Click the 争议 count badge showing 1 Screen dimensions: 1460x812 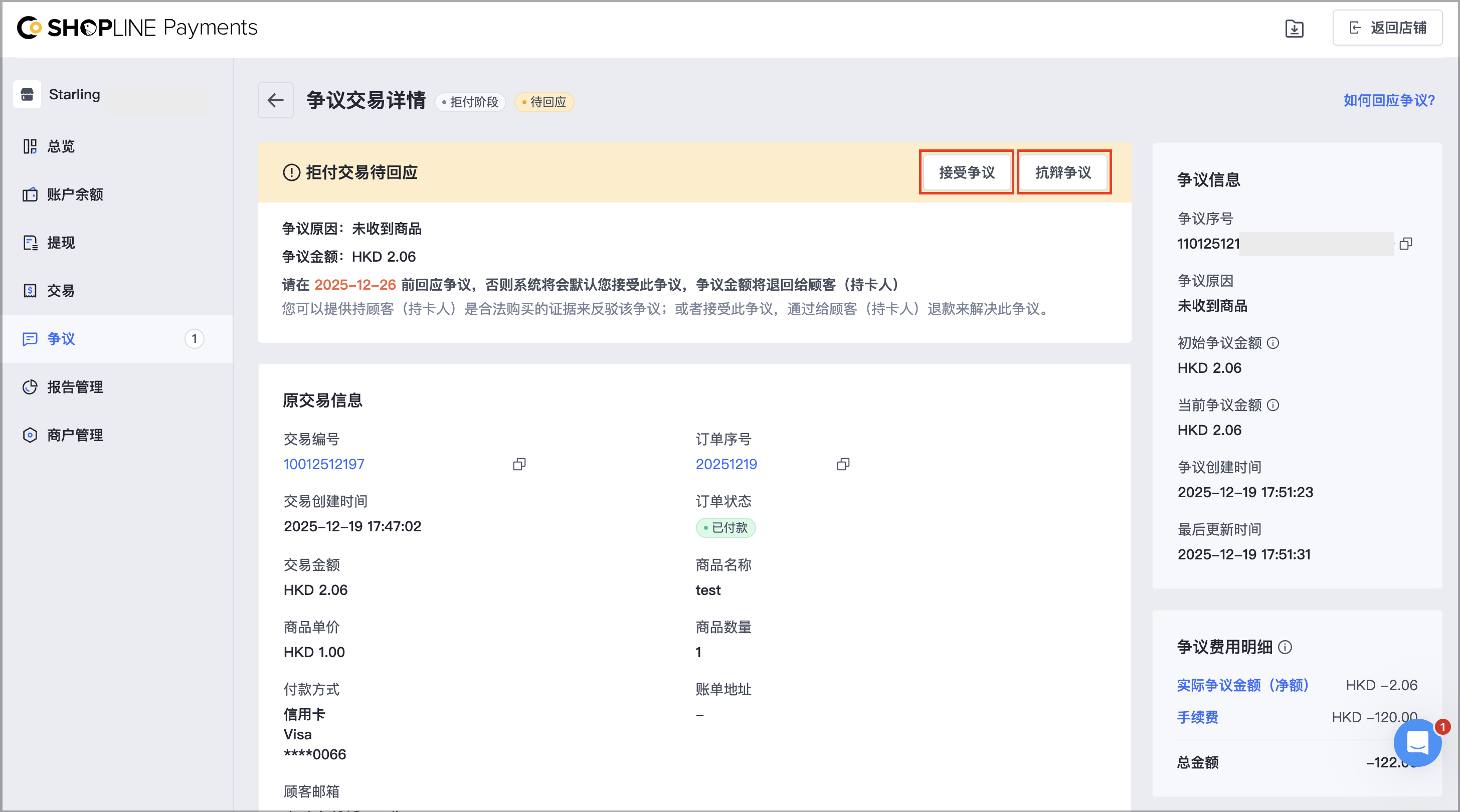pos(195,339)
